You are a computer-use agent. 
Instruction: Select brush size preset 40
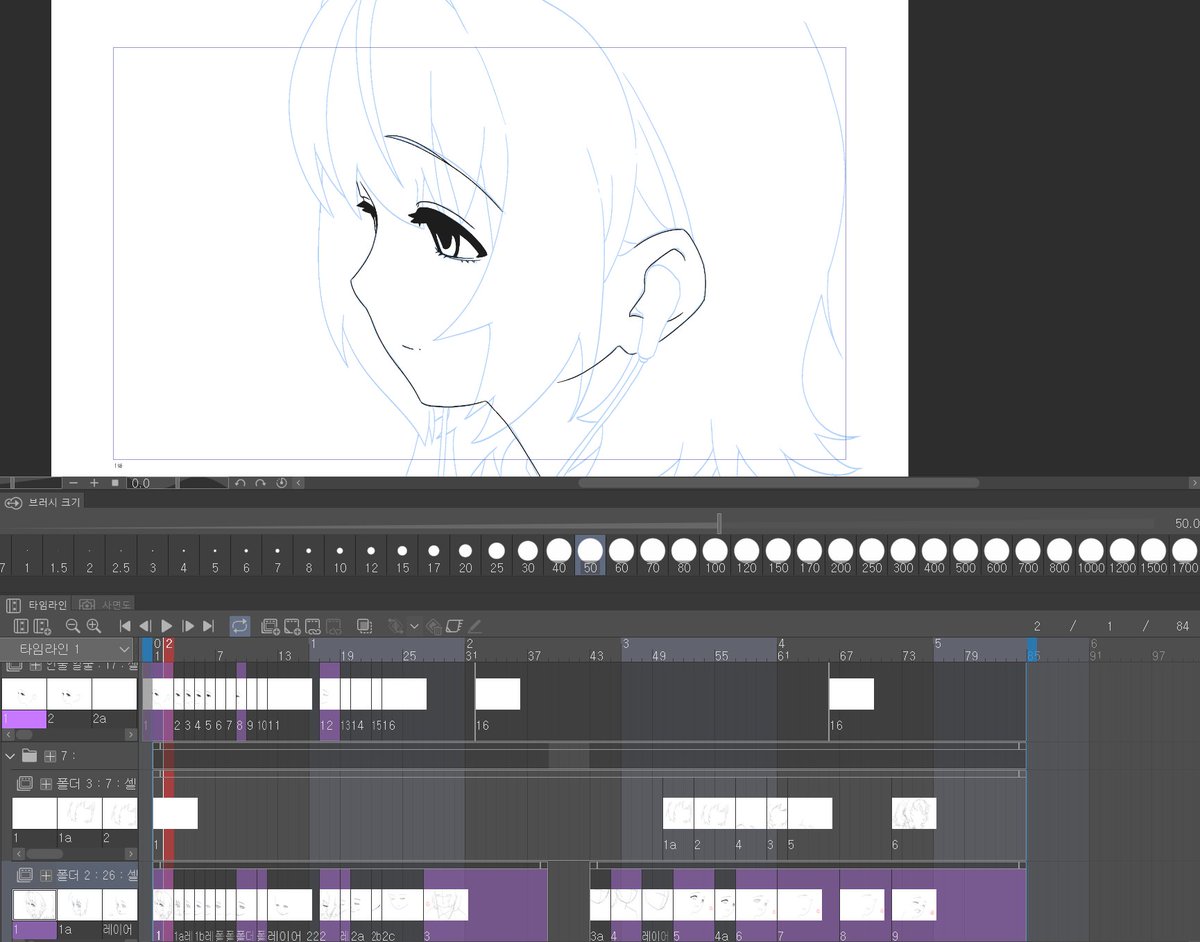tap(558, 555)
